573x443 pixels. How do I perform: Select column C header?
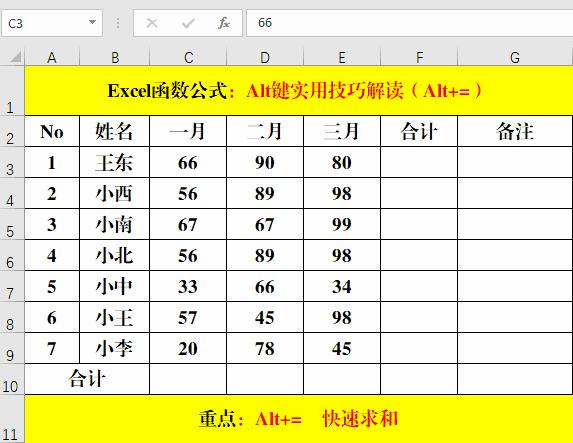coord(188,57)
